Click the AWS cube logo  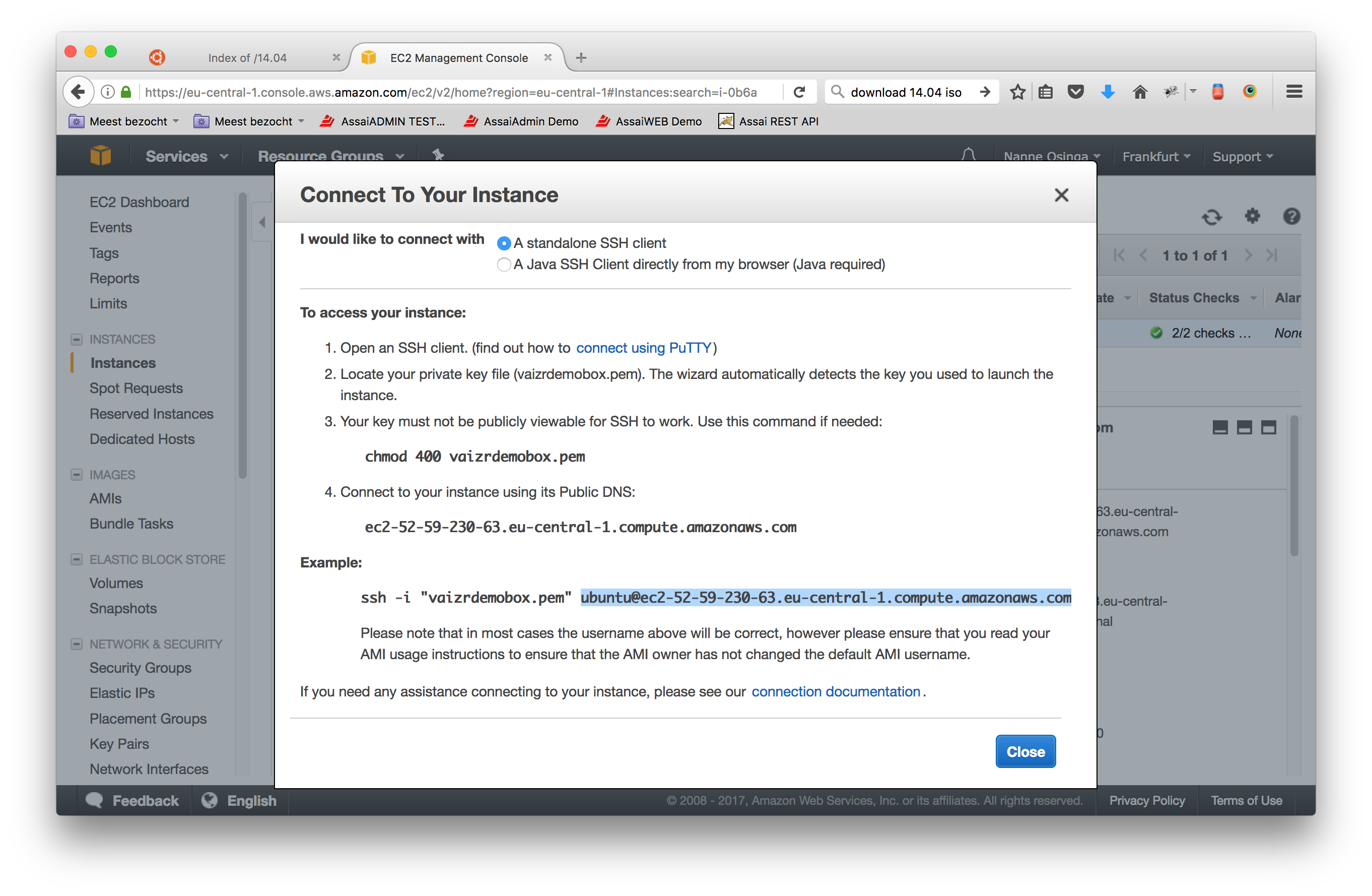point(100,156)
